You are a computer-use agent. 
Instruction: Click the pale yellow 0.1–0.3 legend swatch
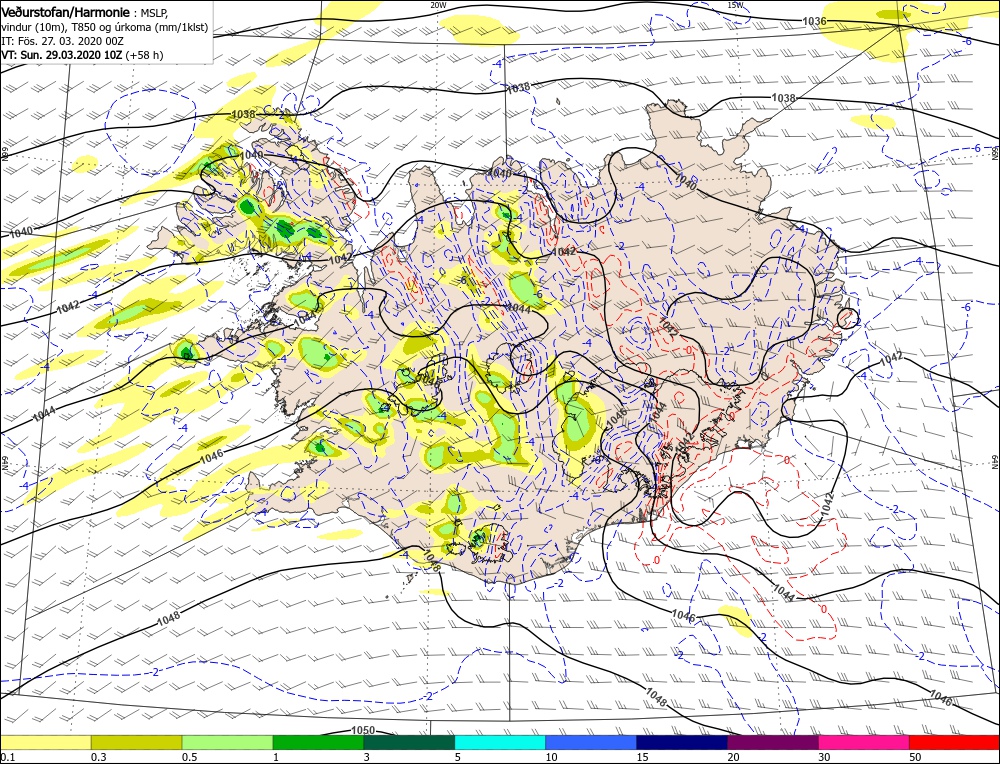[x=45, y=742]
